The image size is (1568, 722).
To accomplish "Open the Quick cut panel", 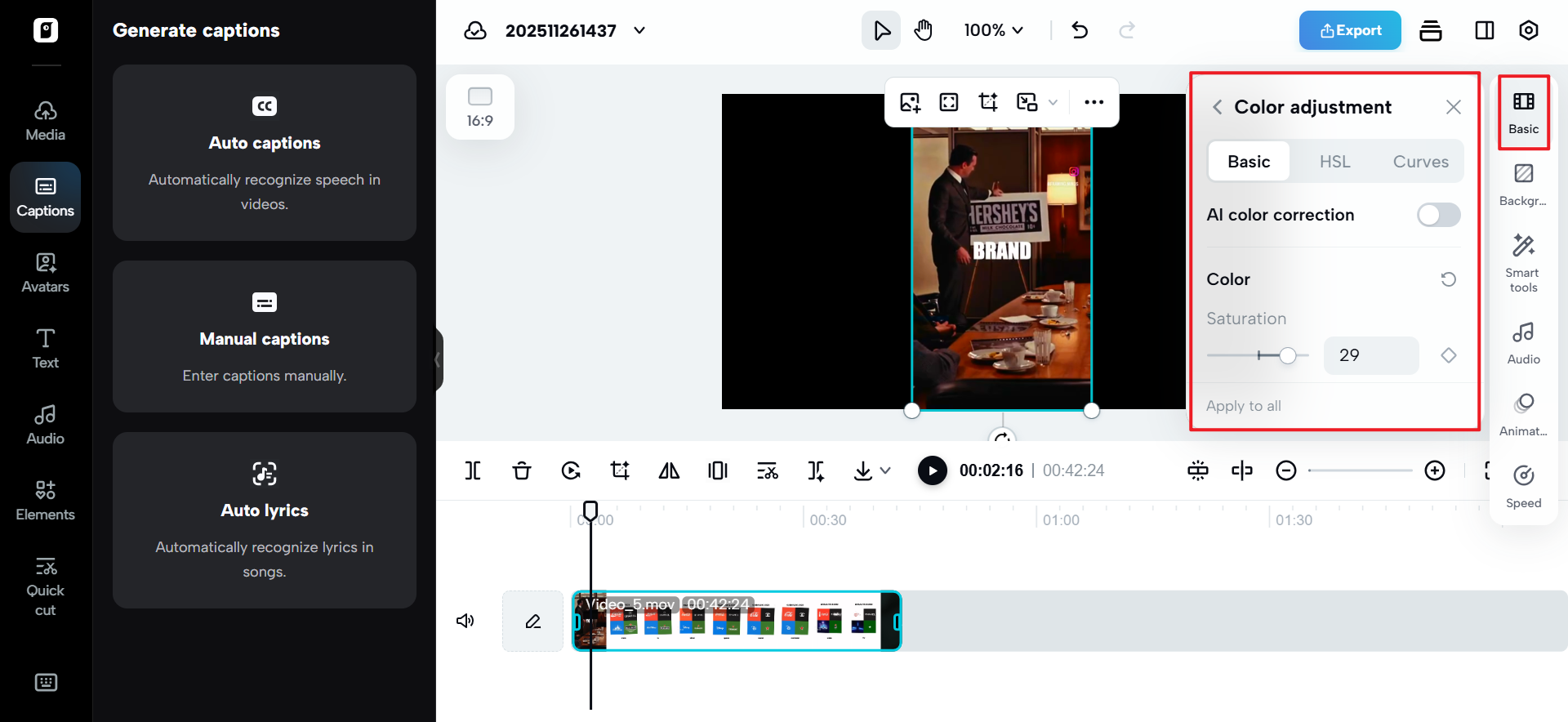I will (x=46, y=586).
